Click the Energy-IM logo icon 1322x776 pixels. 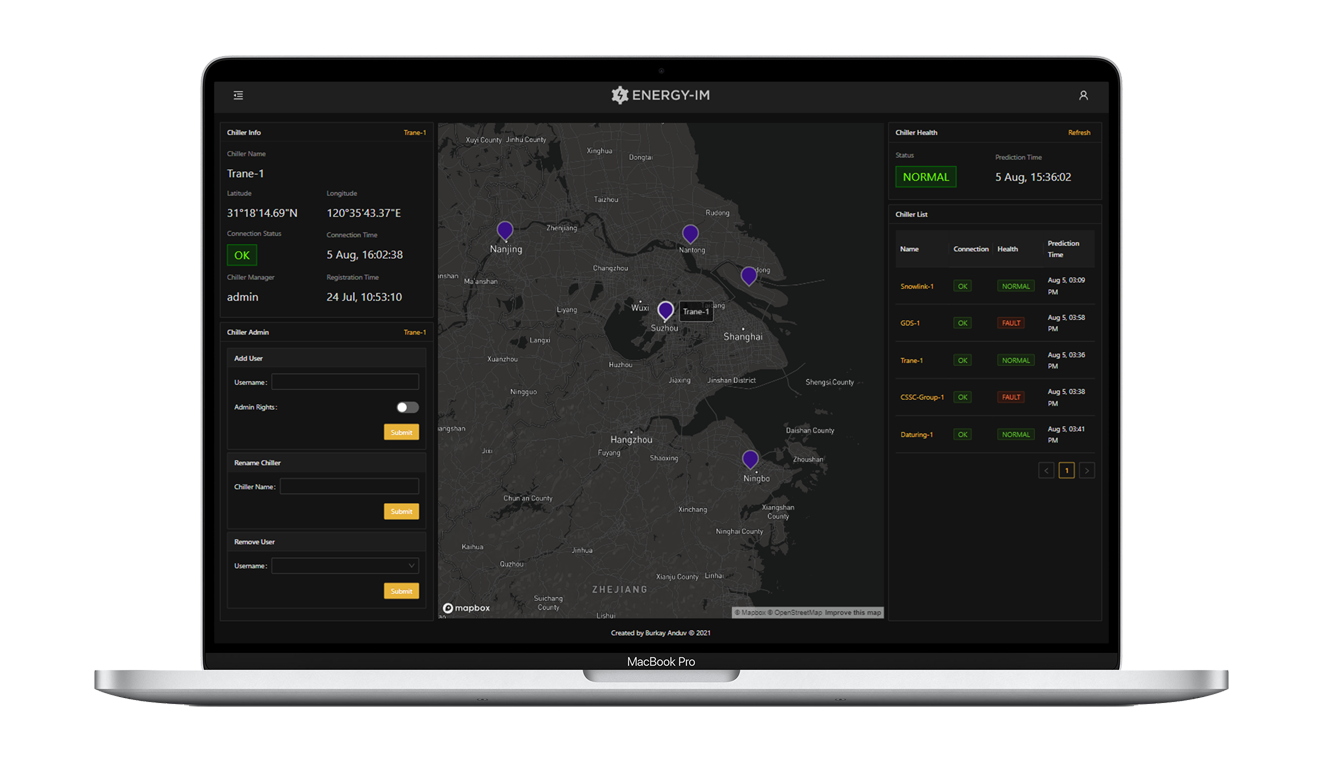[620, 95]
